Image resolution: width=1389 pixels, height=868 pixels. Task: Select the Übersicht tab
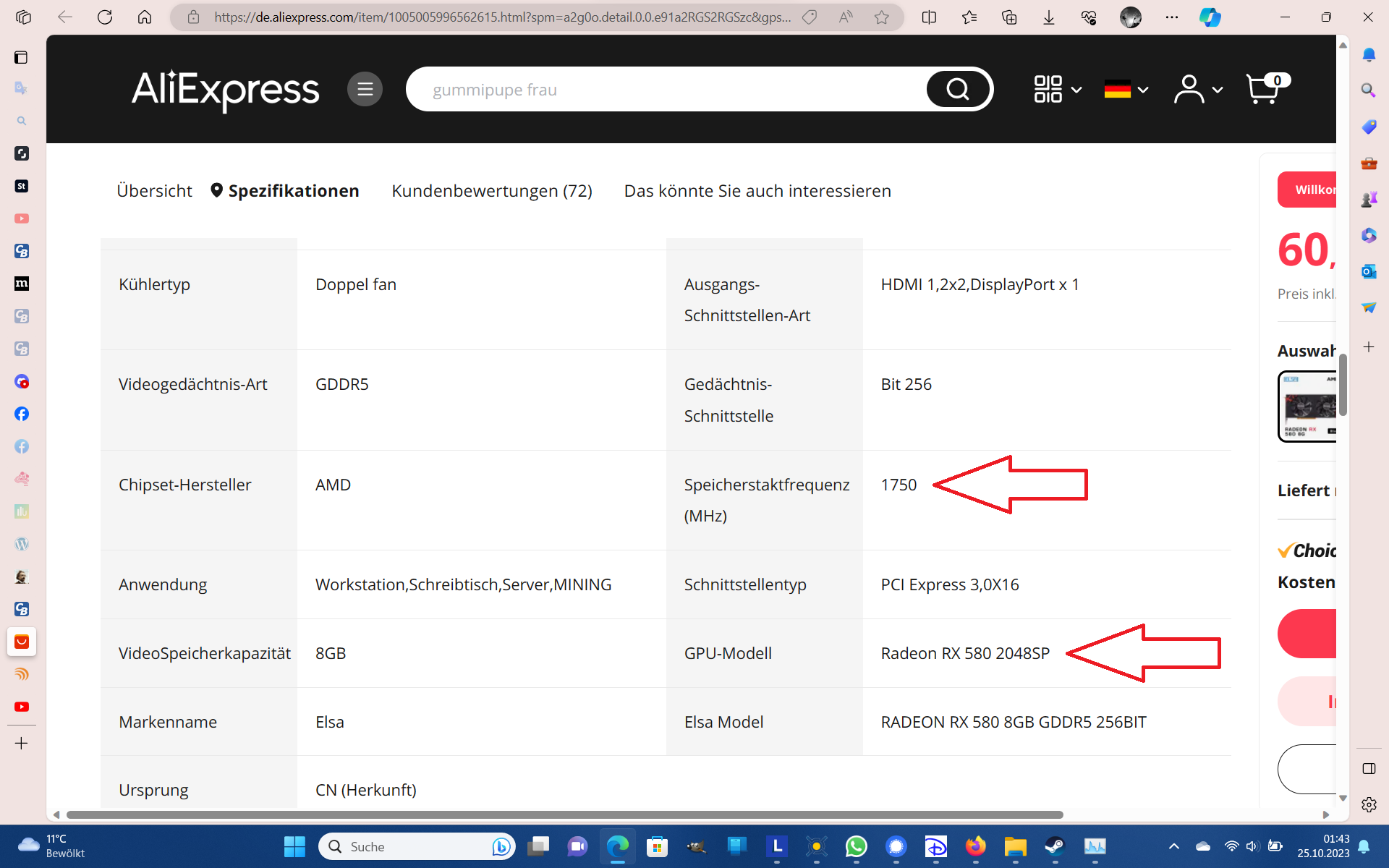pos(154,190)
